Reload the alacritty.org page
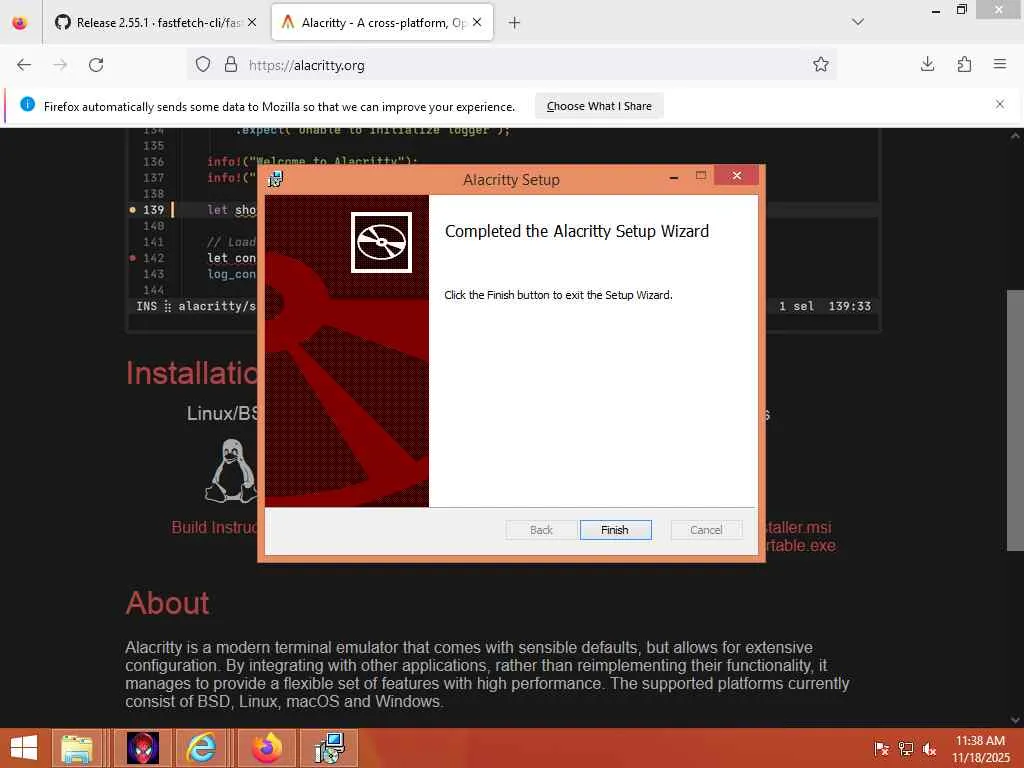The height and width of the screenshot is (768, 1024). (x=96, y=65)
